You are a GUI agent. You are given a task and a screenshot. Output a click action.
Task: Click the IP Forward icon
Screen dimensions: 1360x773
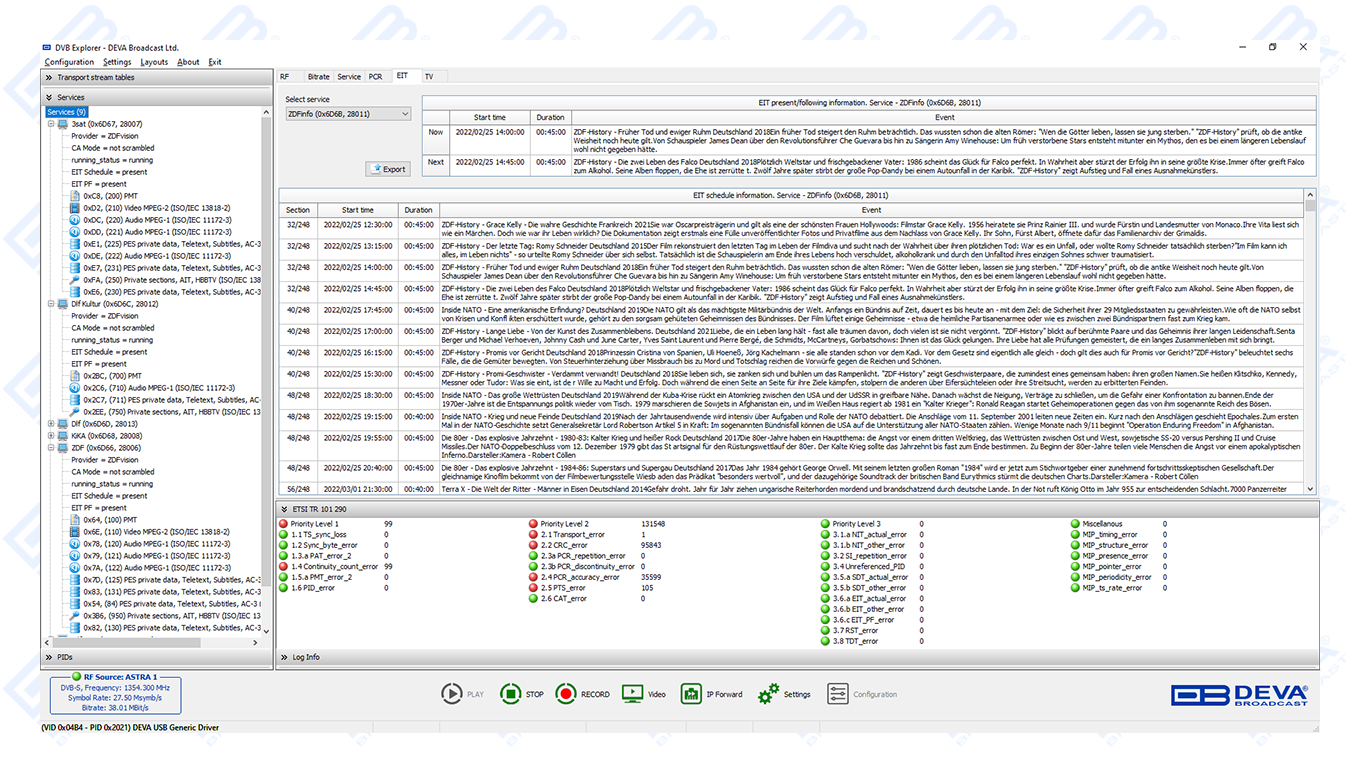coord(691,693)
